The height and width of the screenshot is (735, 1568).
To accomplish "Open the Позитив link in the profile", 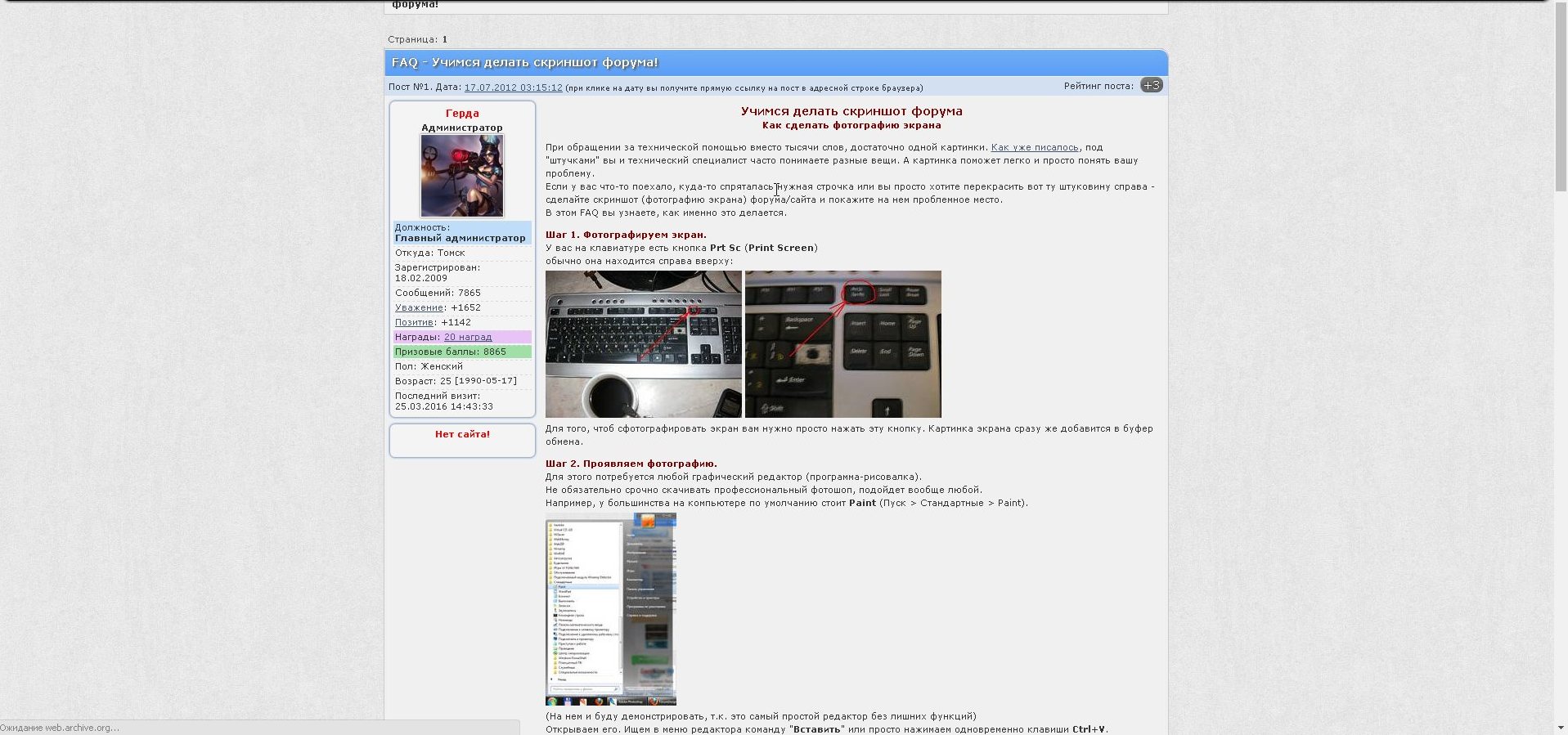I will (414, 323).
